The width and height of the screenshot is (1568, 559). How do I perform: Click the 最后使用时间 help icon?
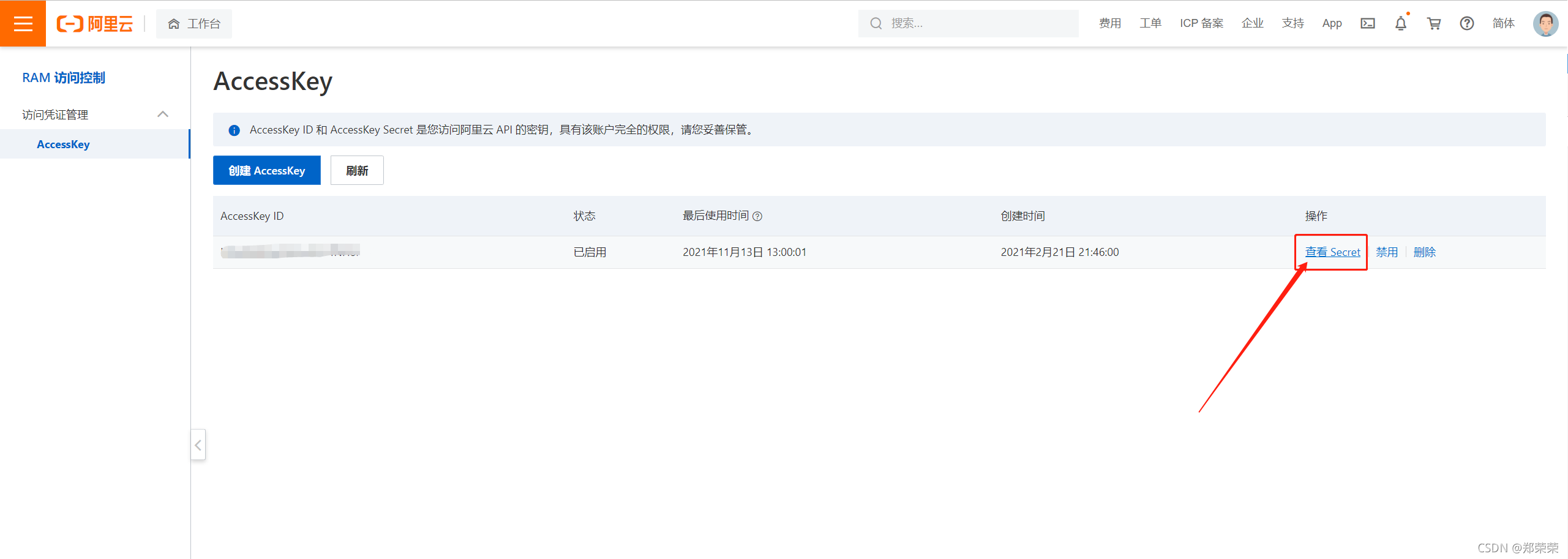[x=757, y=216]
